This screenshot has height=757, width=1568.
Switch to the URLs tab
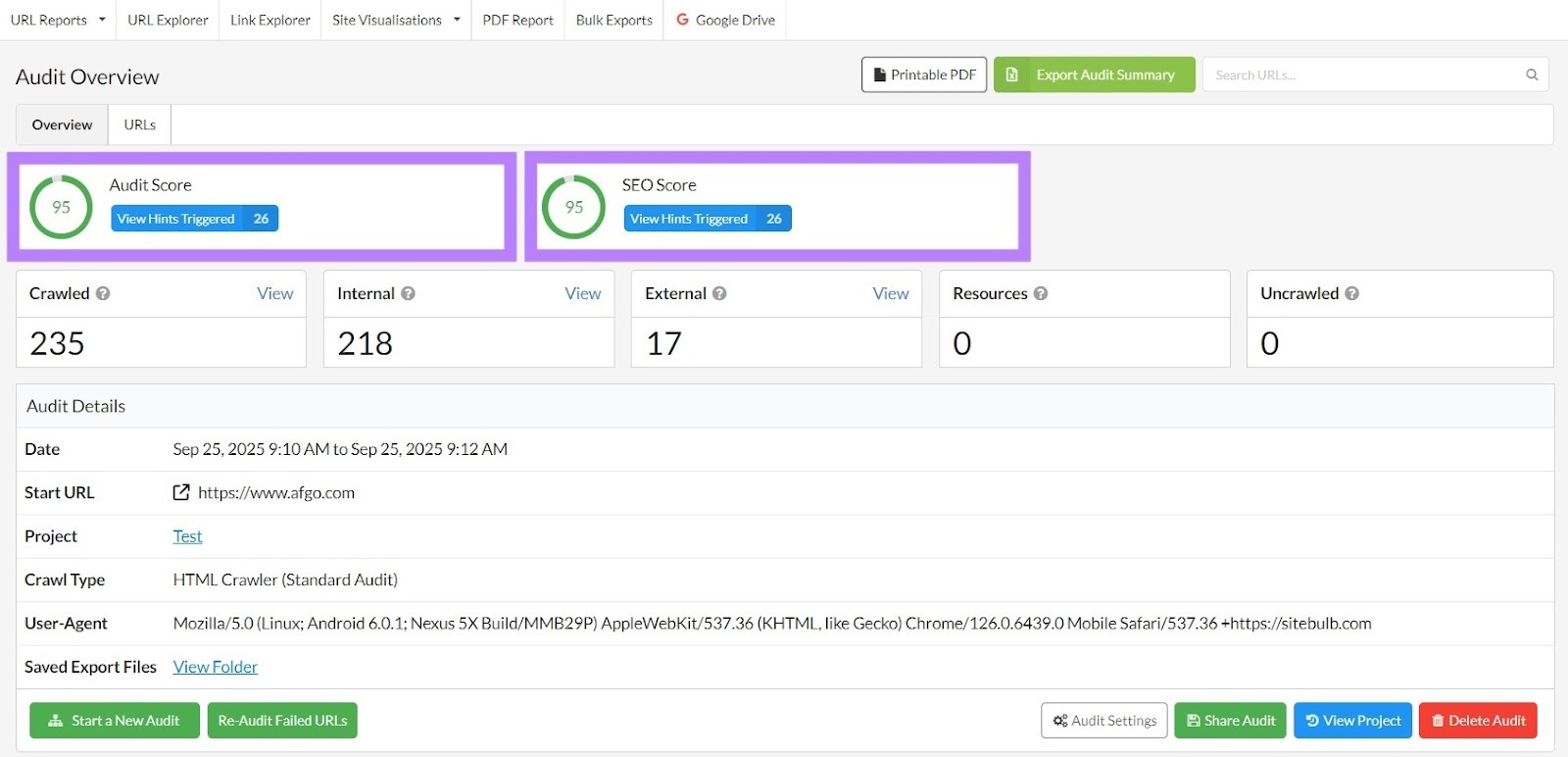click(x=139, y=125)
